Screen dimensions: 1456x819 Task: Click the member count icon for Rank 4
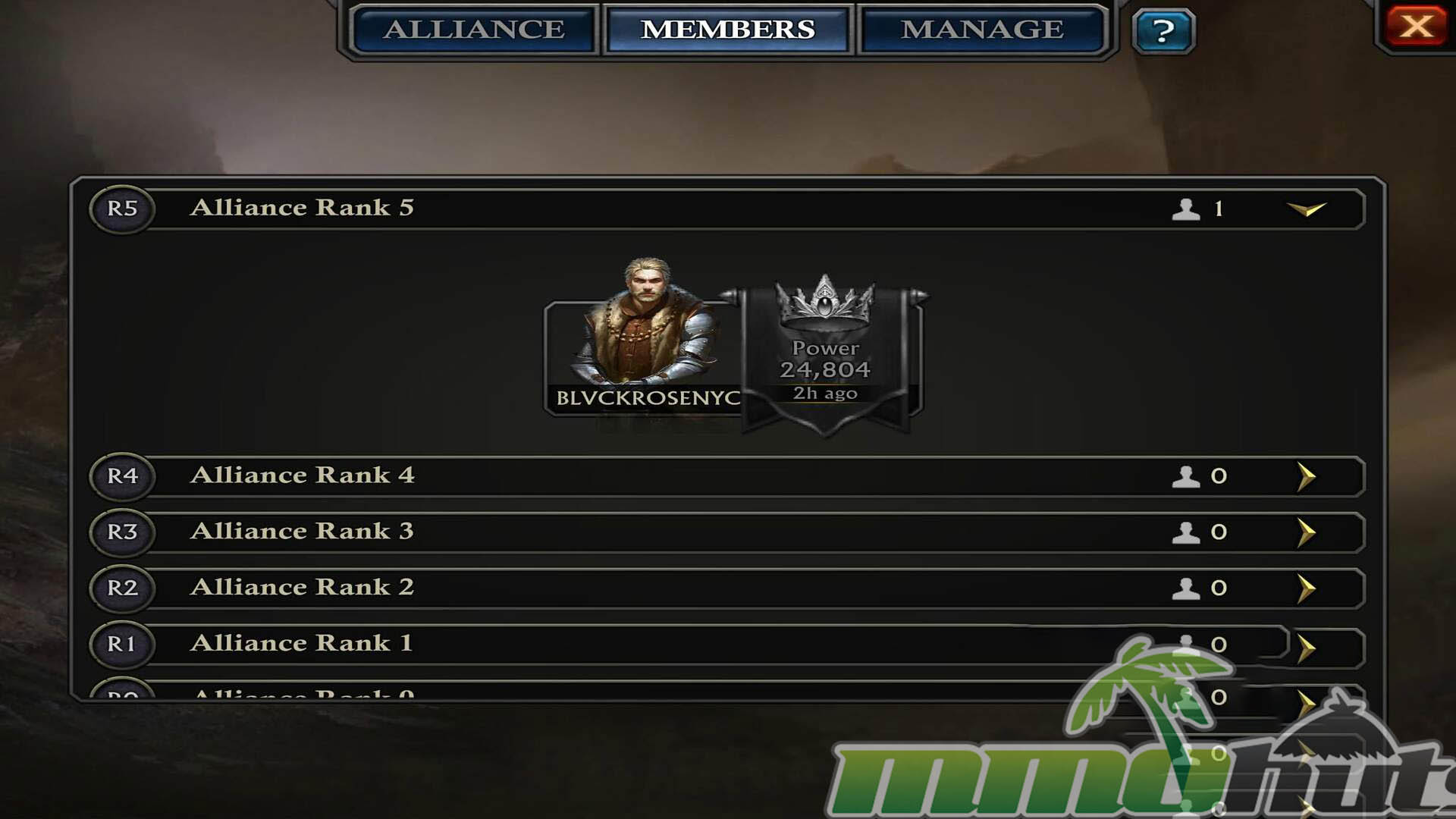pos(1186,476)
